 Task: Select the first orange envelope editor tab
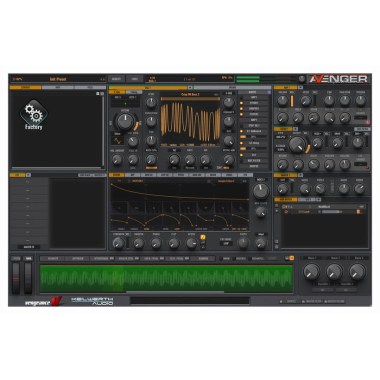(116, 175)
